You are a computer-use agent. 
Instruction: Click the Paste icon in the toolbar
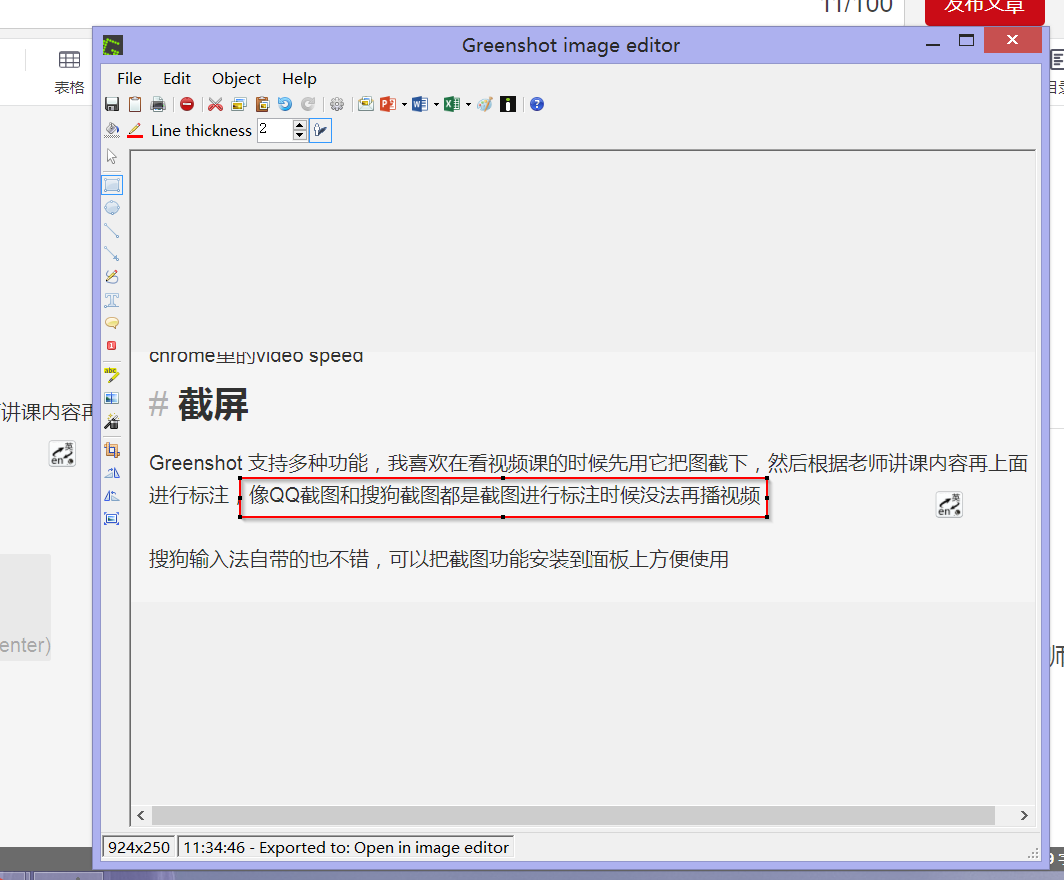click(x=263, y=104)
